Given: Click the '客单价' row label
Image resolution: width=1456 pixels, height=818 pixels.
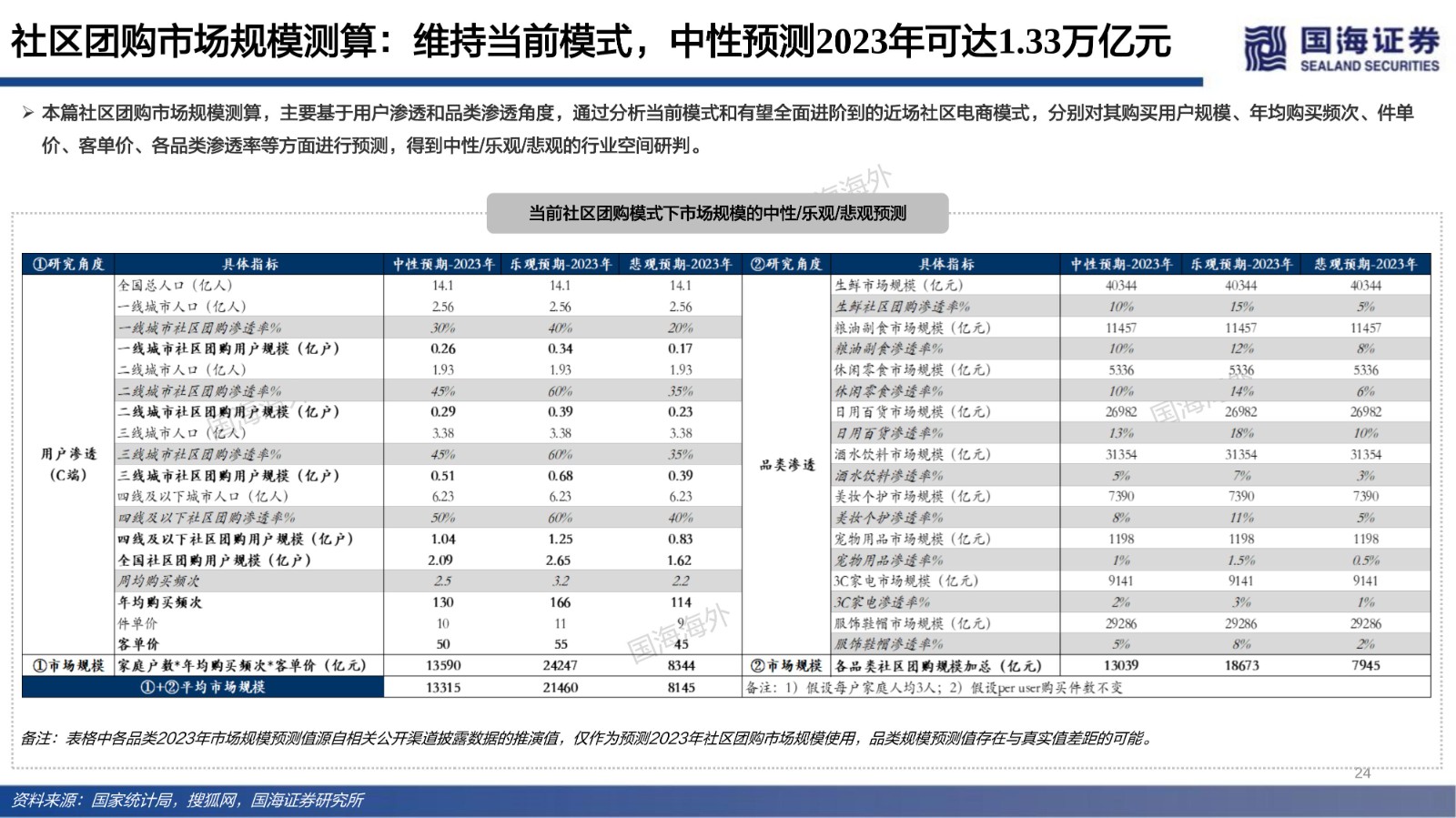Looking at the screenshot, I should coord(137,644).
